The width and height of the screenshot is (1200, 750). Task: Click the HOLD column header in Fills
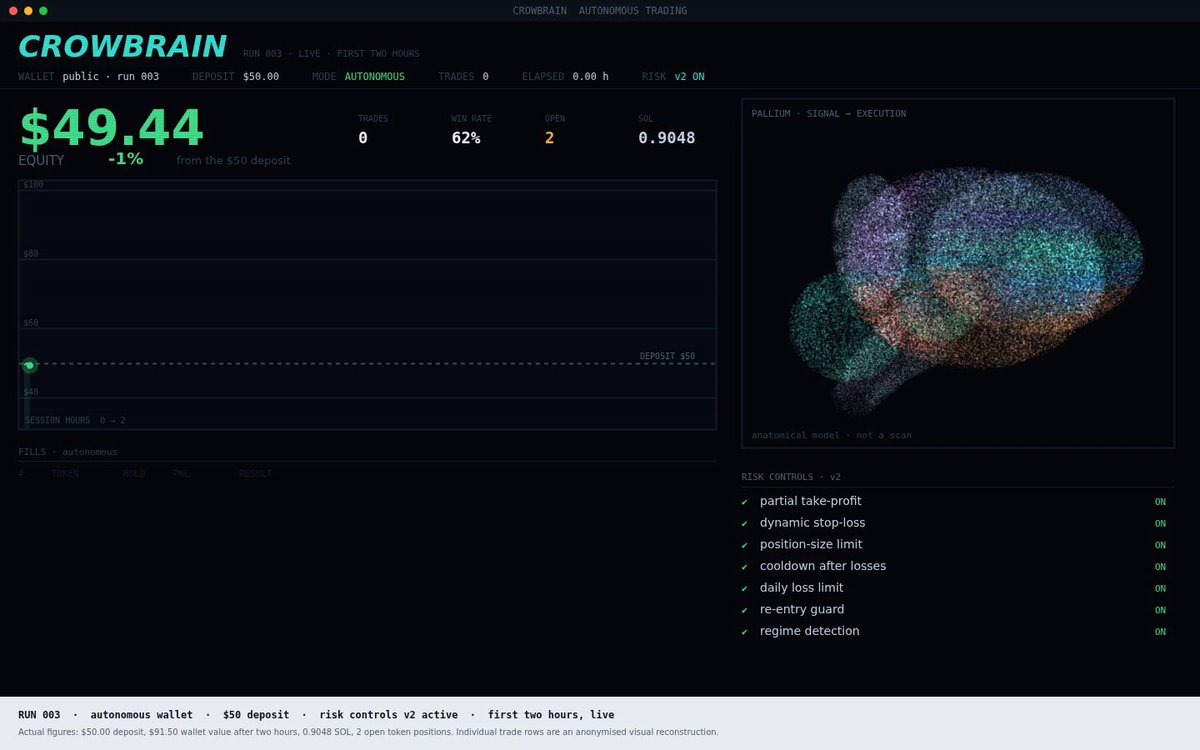(134, 474)
